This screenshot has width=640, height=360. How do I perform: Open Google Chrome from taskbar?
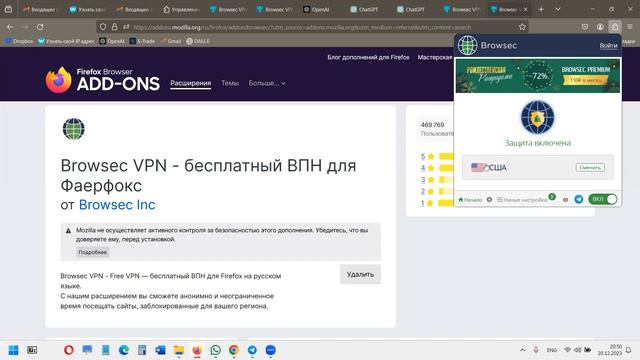tap(234, 350)
